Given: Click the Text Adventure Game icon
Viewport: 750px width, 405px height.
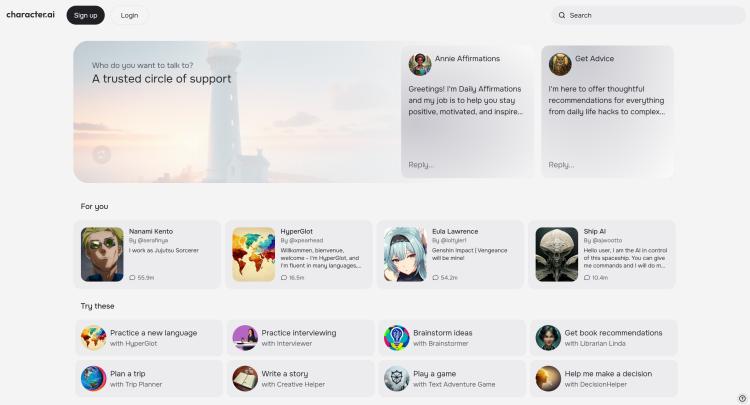Looking at the screenshot, I should [x=397, y=378].
